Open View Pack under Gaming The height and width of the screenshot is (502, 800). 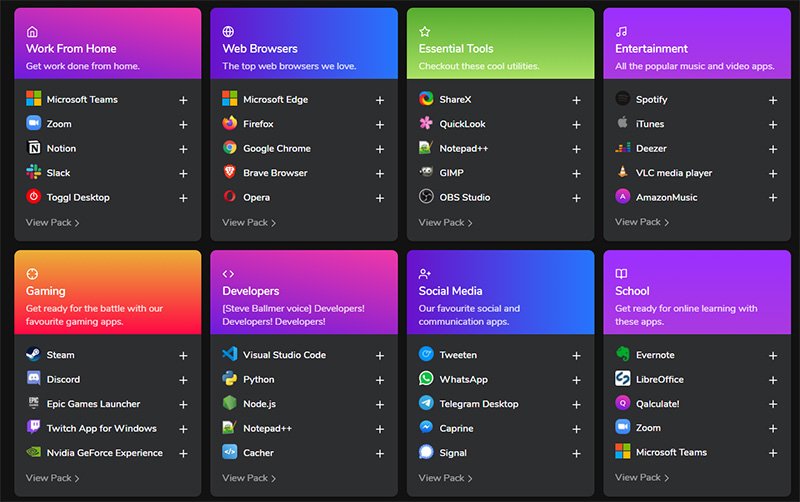pos(52,478)
